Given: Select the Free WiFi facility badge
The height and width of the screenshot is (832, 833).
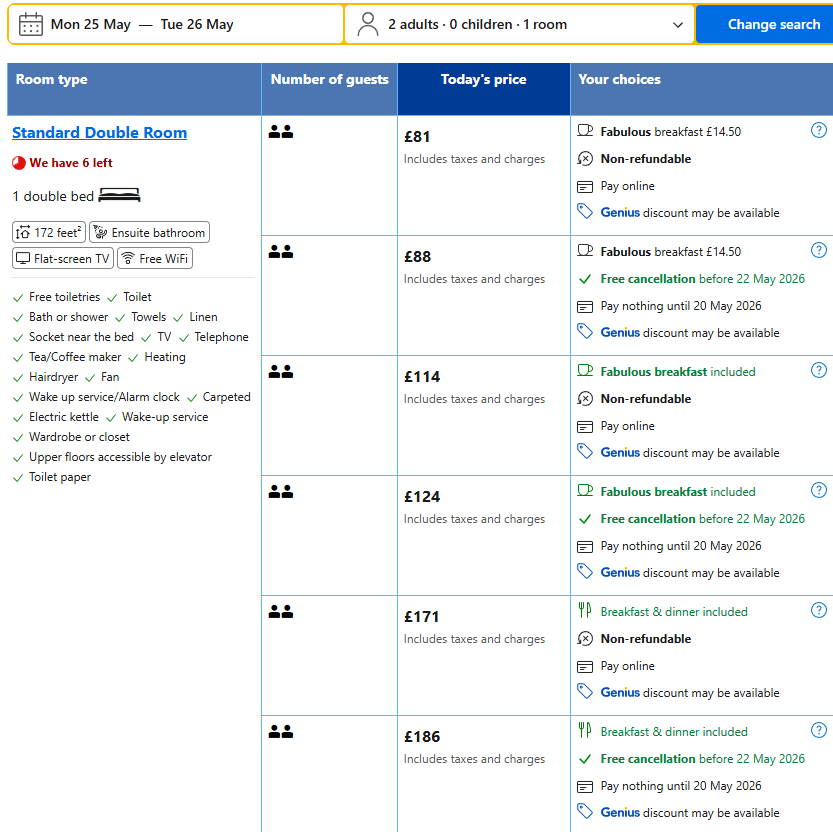Looking at the screenshot, I should pos(155,258).
